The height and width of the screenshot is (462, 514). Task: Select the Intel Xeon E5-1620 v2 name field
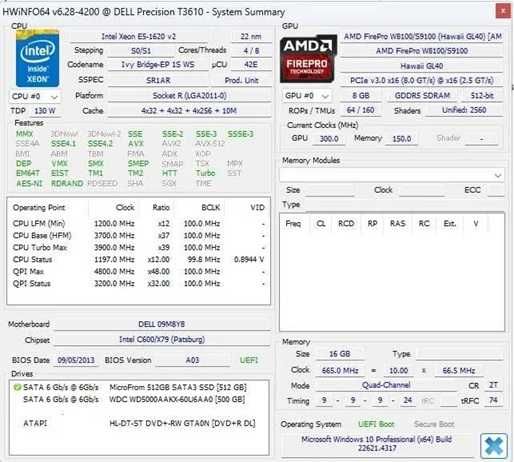pyautogui.click(x=139, y=36)
